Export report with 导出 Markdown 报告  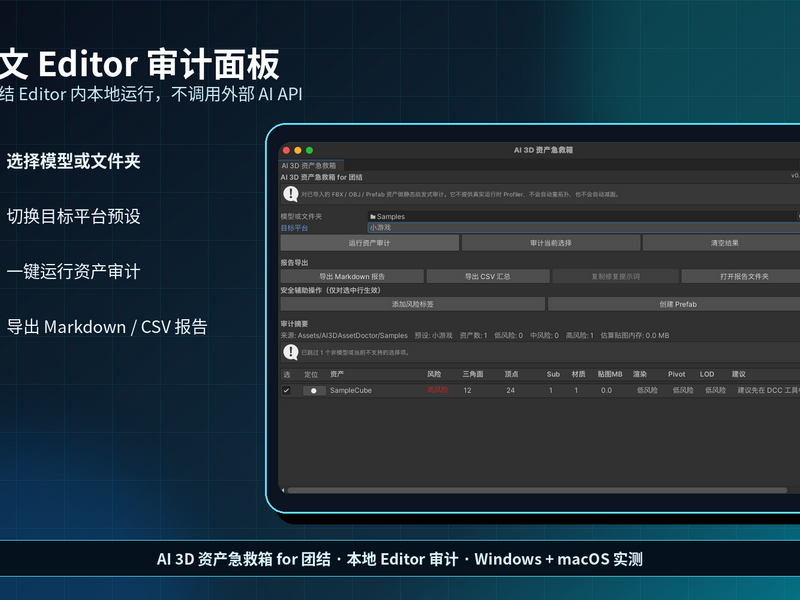[x=352, y=277]
